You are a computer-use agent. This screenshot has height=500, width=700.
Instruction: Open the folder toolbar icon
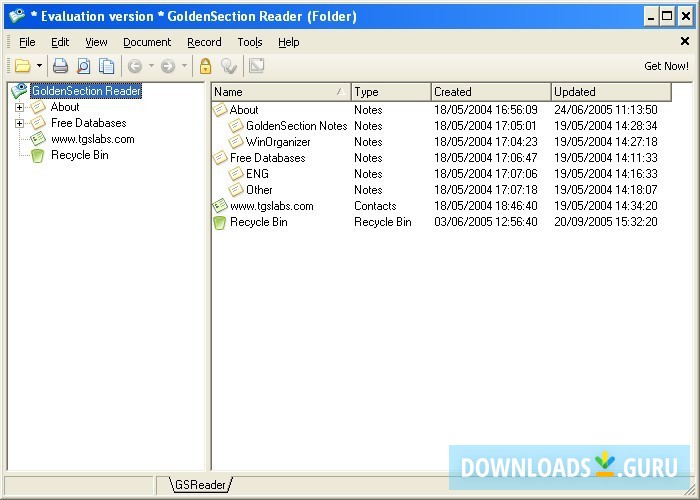(x=23, y=66)
